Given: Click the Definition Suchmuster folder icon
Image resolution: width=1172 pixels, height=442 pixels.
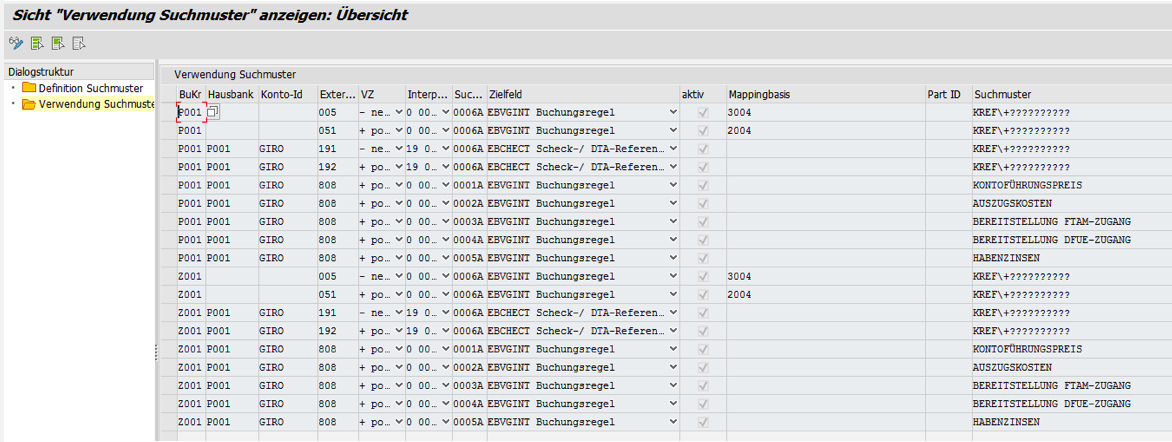Looking at the screenshot, I should 28,88.
